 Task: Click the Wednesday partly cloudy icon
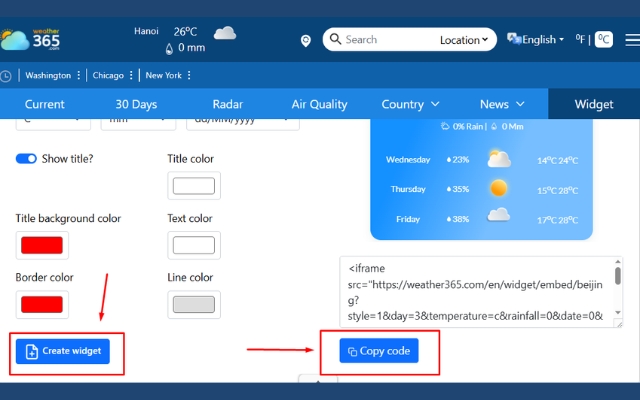[x=499, y=159]
